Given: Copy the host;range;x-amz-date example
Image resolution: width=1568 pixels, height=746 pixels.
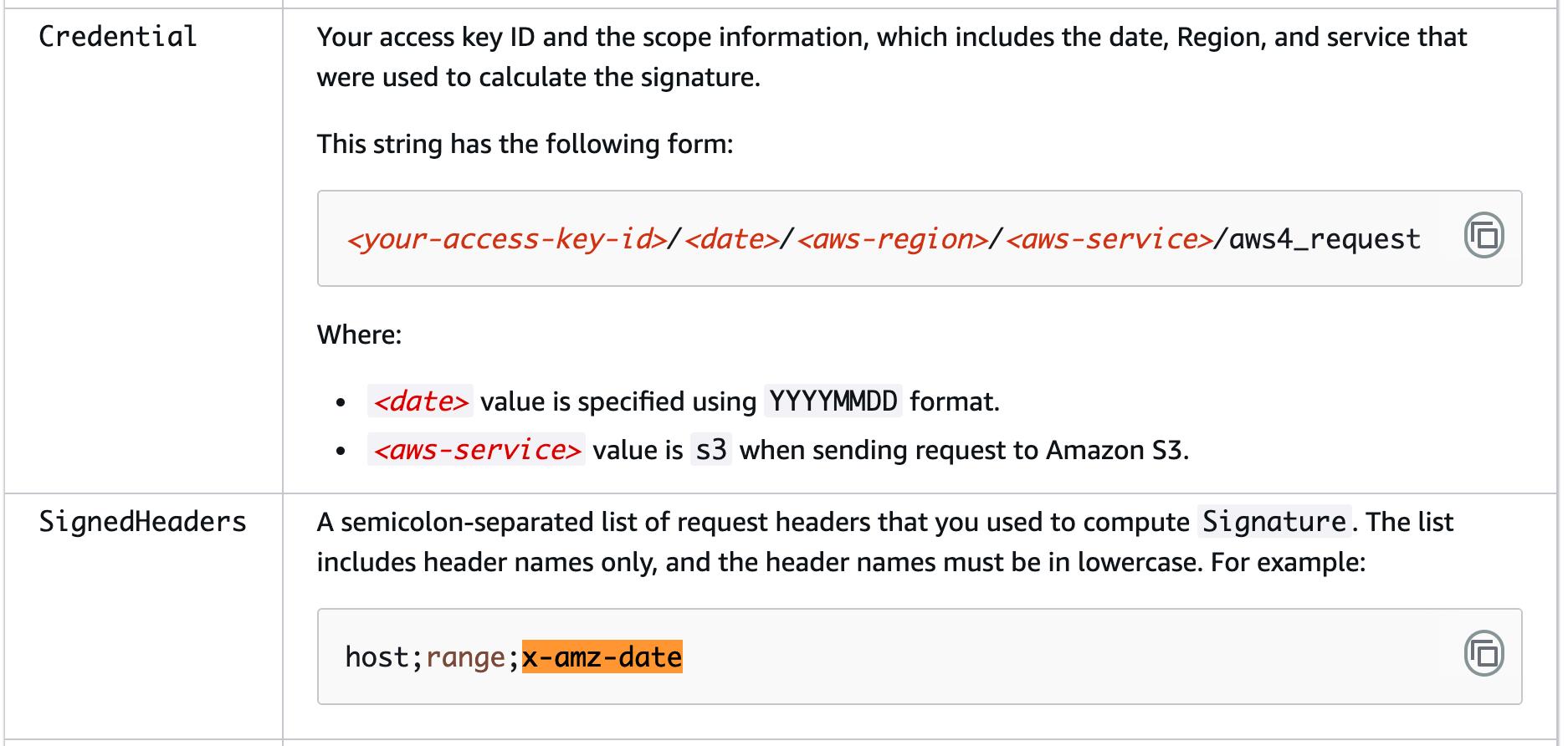Looking at the screenshot, I should (1483, 654).
